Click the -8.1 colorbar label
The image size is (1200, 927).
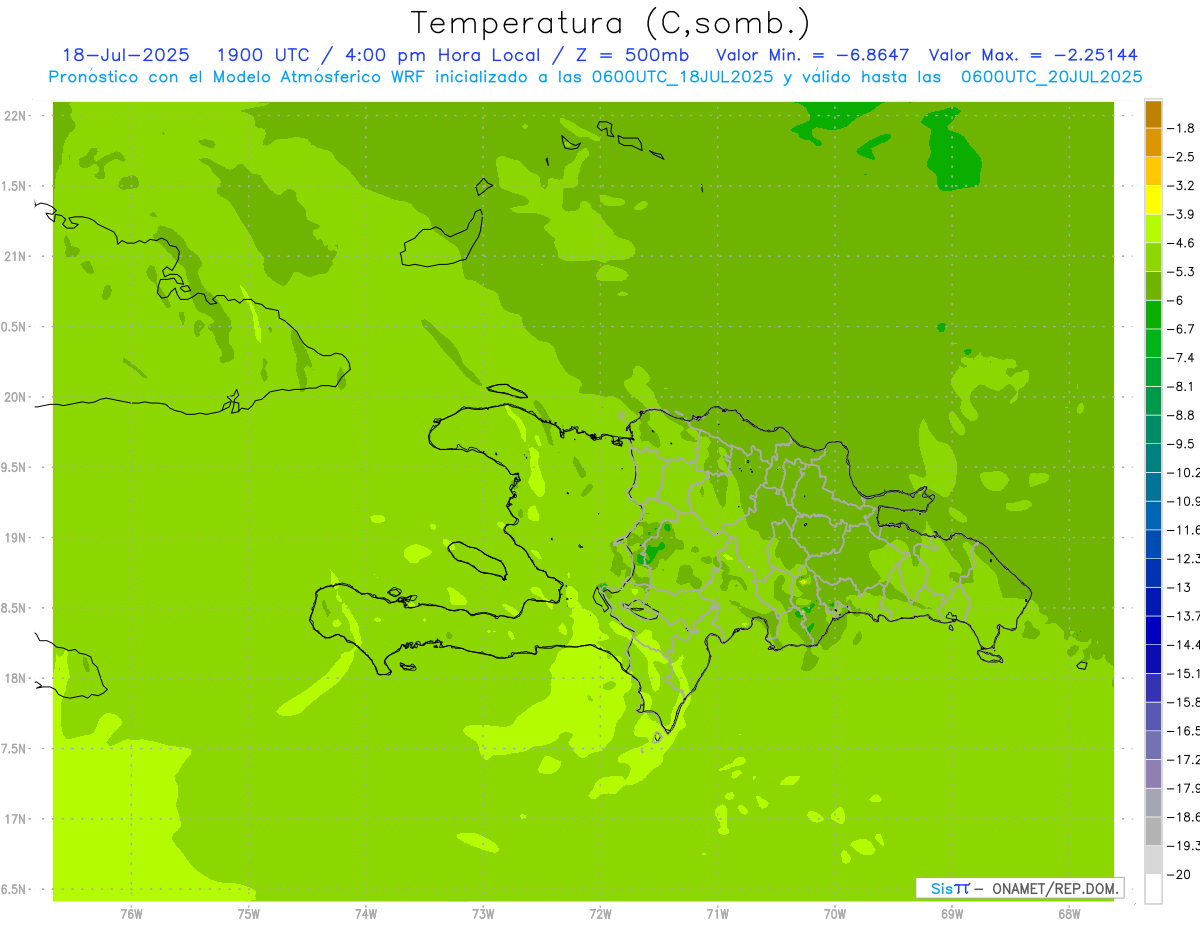(x=1182, y=386)
